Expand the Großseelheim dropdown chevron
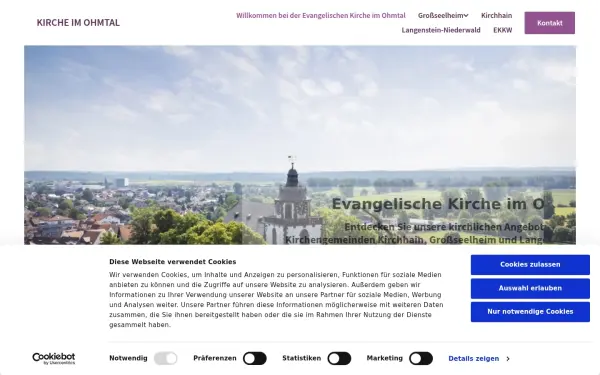Screen dimensions: 600x375 (466, 16)
